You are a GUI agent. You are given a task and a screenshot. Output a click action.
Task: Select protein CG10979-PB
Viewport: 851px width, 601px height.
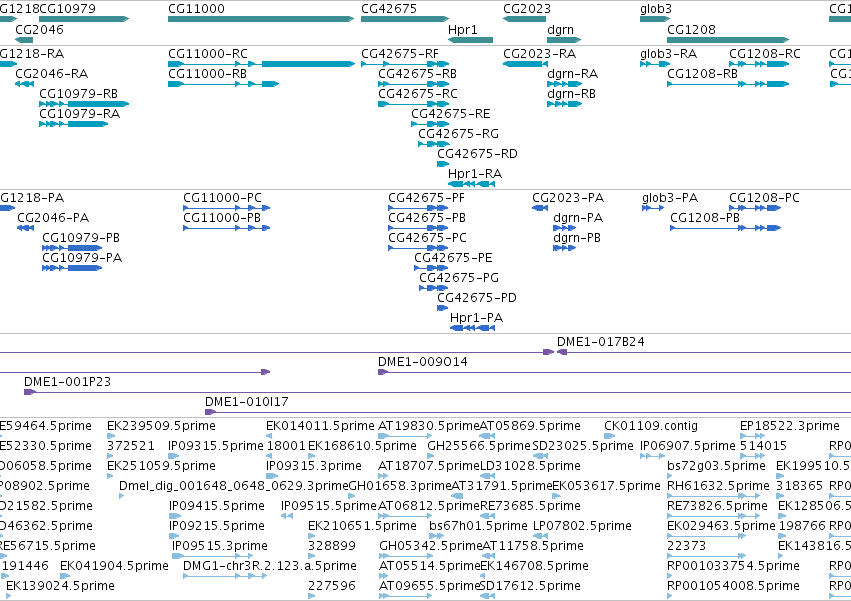click(x=81, y=238)
